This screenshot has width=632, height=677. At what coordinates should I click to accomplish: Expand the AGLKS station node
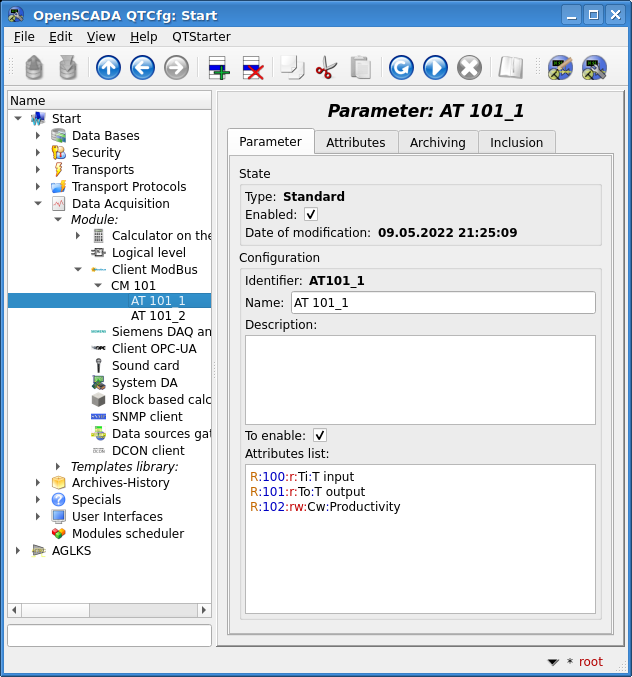point(18,550)
